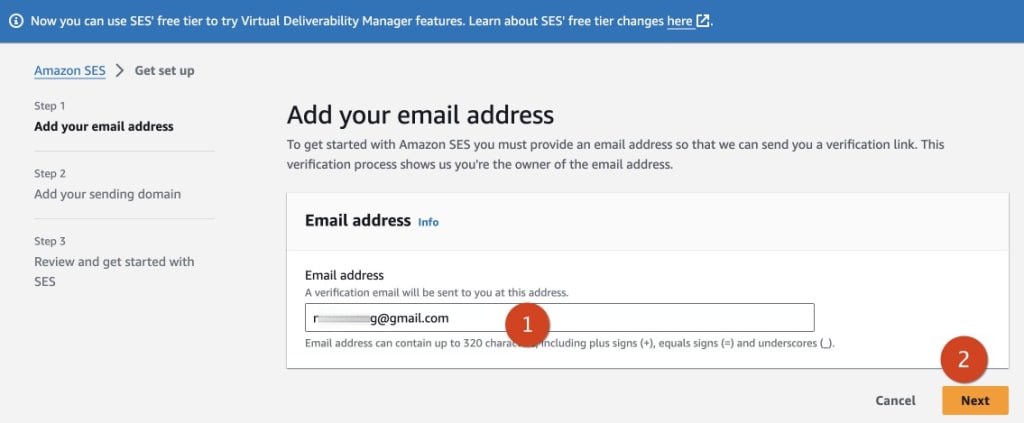
Task: Click the Email address panel header
Action: pyautogui.click(x=647, y=221)
